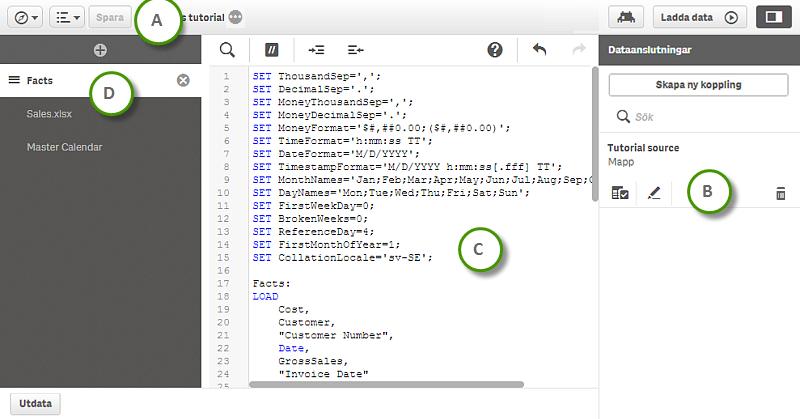Add a new script section with plus
This screenshot has width=800, height=419.
101,50
